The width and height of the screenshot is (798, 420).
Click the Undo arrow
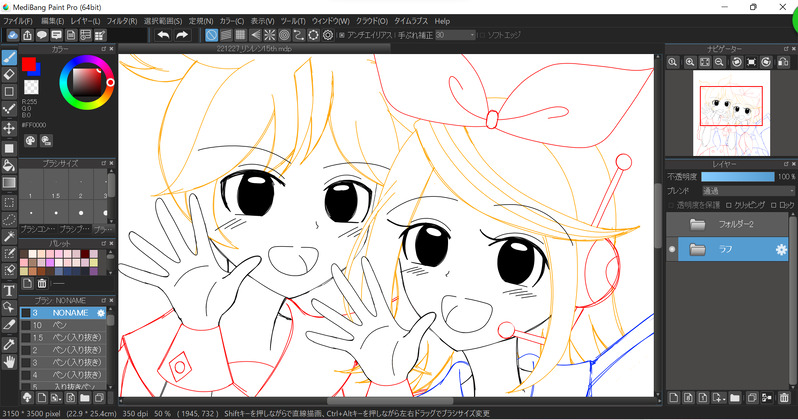click(x=163, y=35)
